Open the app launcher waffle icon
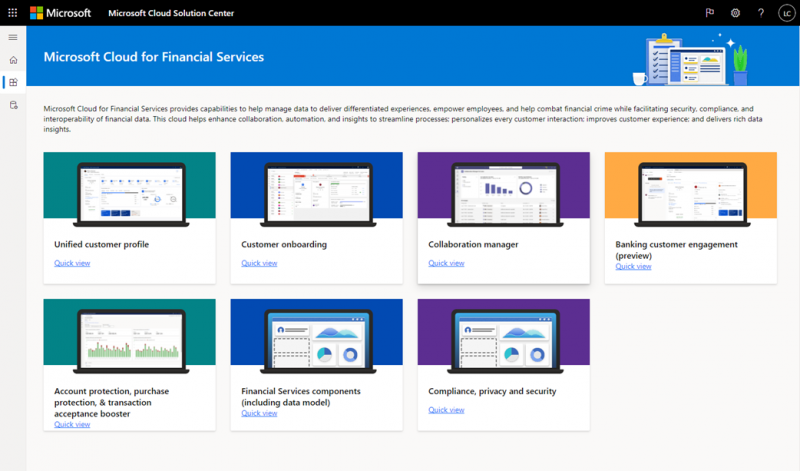This screenshot has width=800, height=471. pos(13,13)
